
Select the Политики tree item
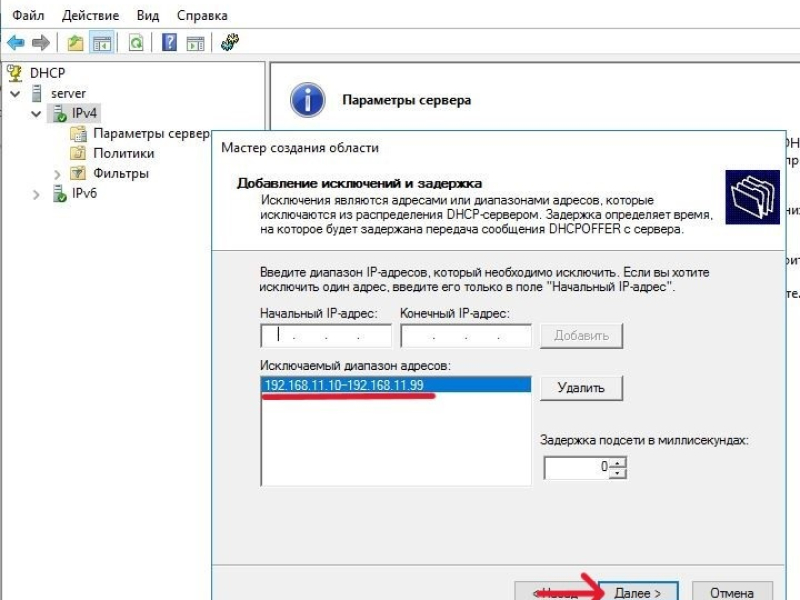pos(123,153)
